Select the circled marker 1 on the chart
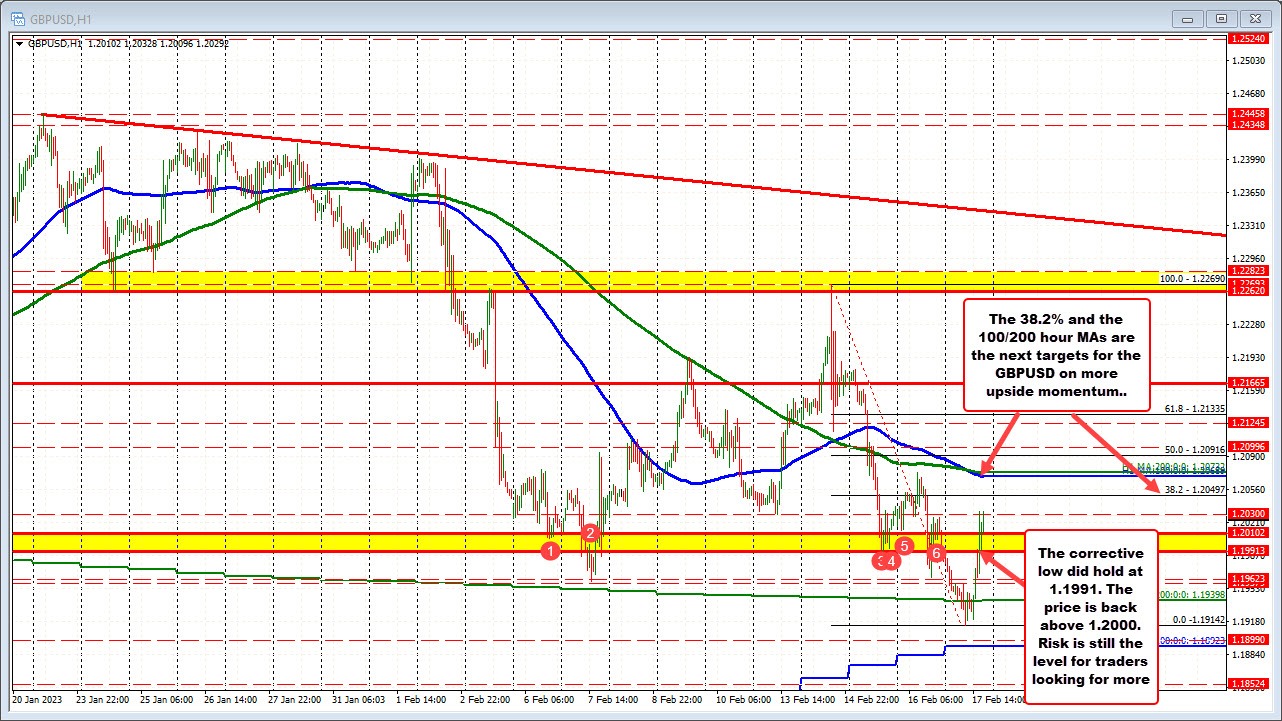 pyautogui.click(x=550, y=550)
